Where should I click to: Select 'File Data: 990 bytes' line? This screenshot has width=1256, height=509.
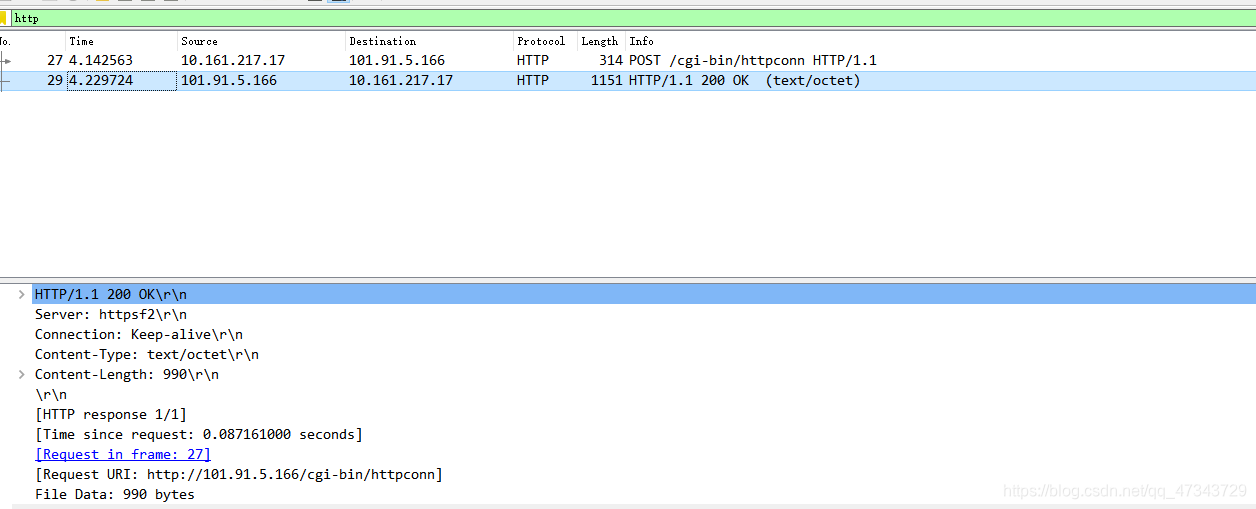coord(114,494)
